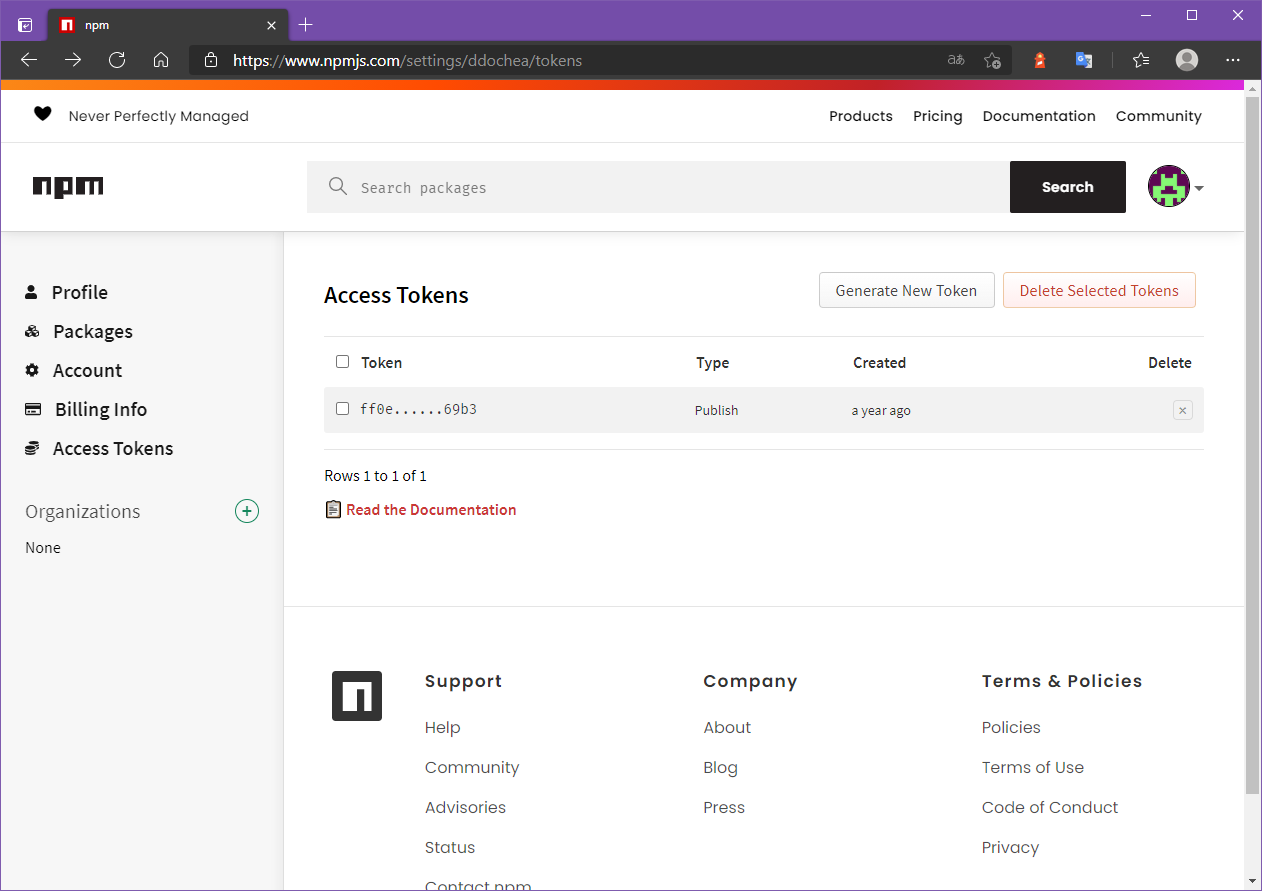Click the translate page icon
This screenshot has width=1262, height=891.
956,60
